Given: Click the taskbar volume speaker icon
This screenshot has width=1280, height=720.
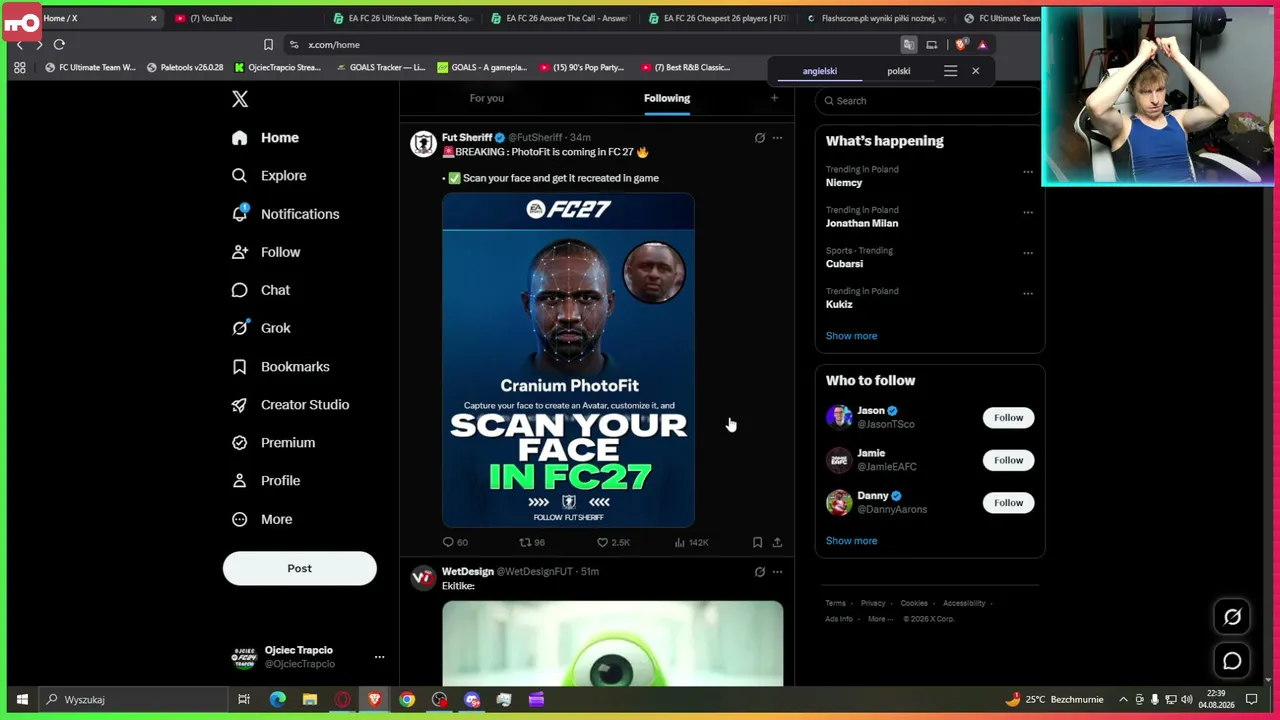Looking at the screenshot, I should click(1187, 699).
